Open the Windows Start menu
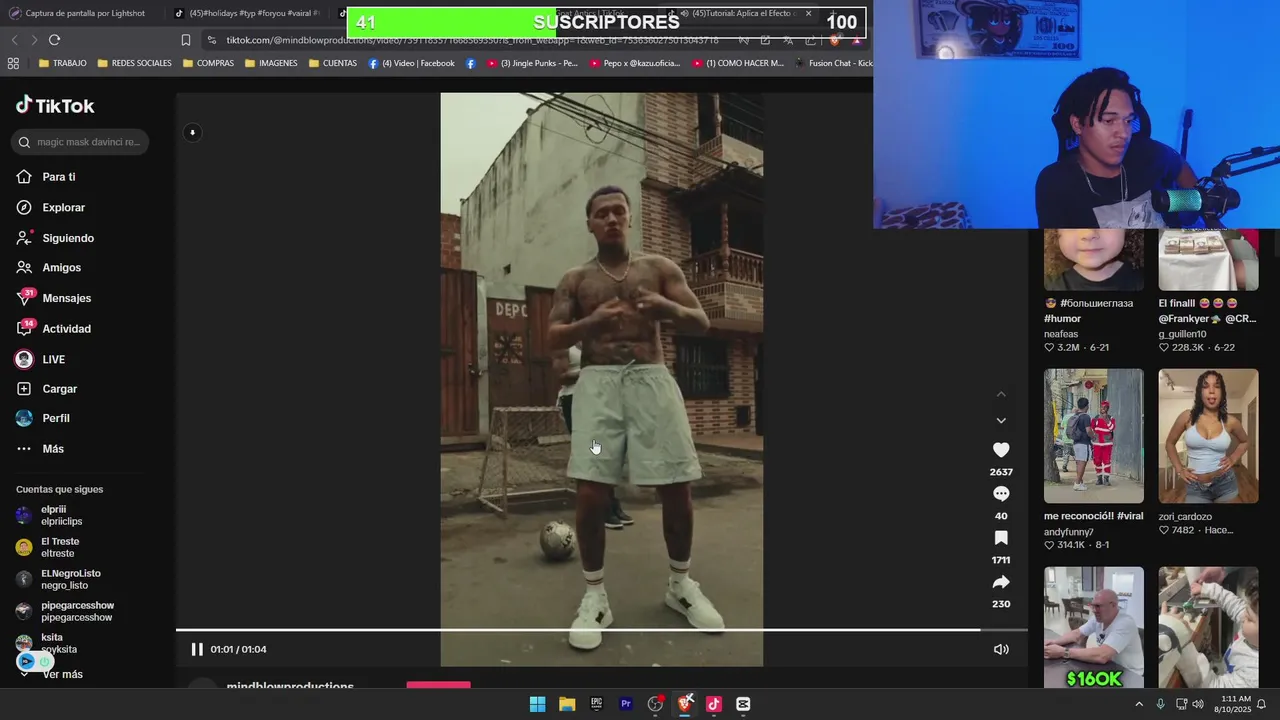The image size is (1280, 720). tap(537, 704)
